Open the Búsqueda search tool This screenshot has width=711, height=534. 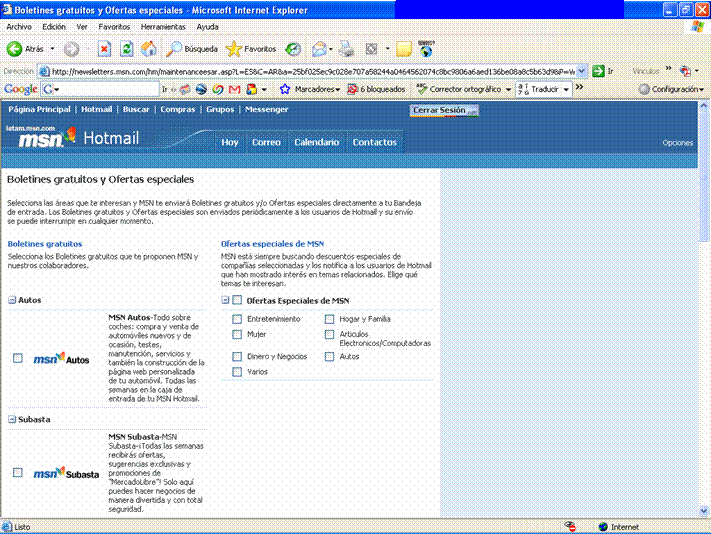192,48
